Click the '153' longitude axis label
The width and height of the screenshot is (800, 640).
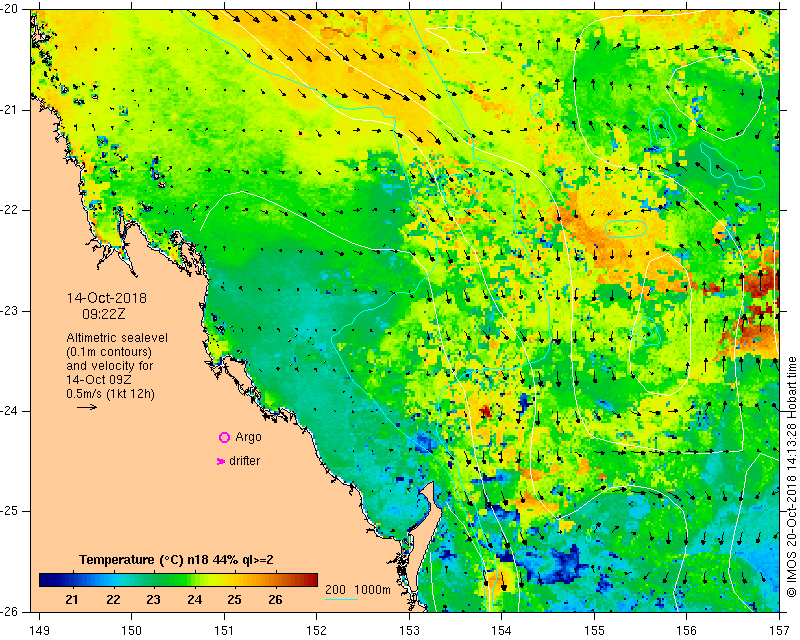coord(409,631)
